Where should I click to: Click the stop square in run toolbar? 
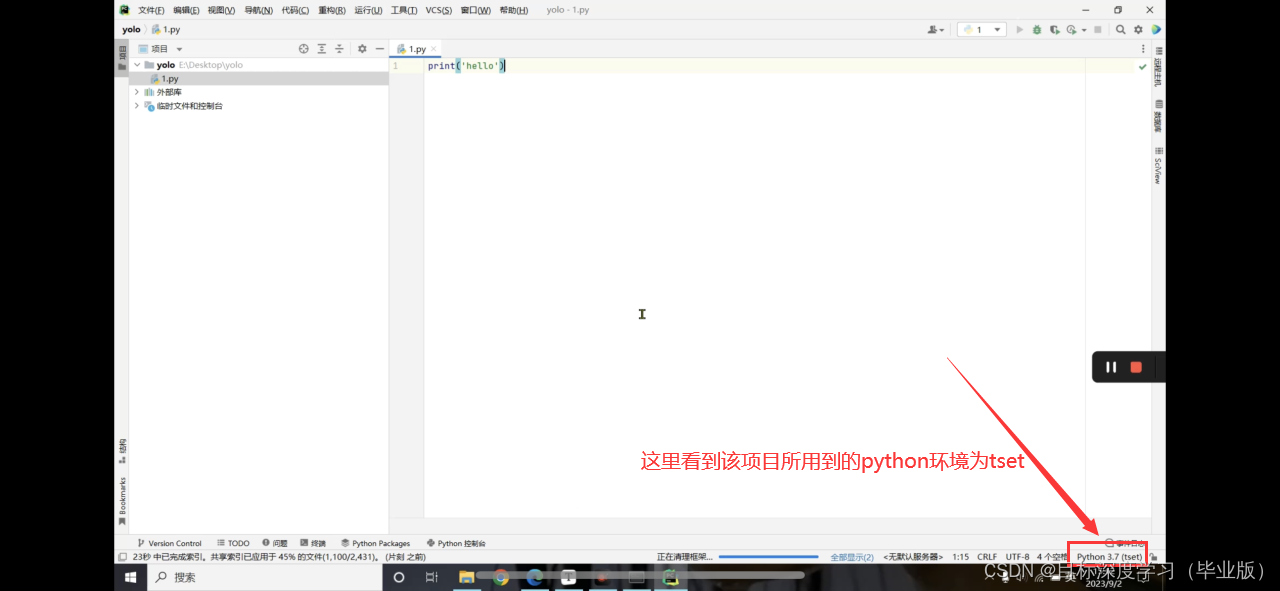[x=1098, y=30]
